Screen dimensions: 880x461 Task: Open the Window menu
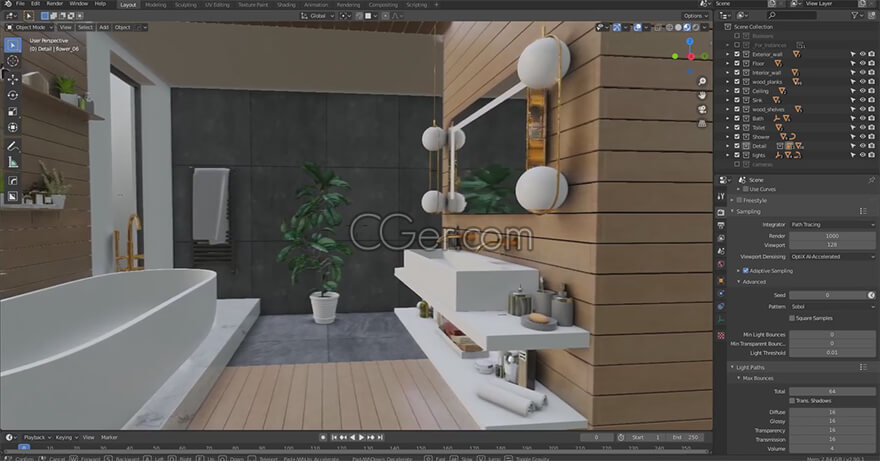pos(79,4)
